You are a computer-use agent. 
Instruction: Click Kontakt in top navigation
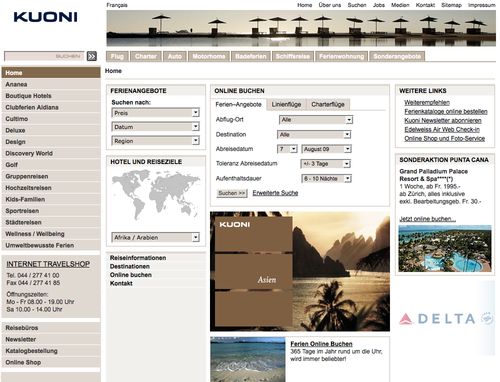tap(425, 5)
